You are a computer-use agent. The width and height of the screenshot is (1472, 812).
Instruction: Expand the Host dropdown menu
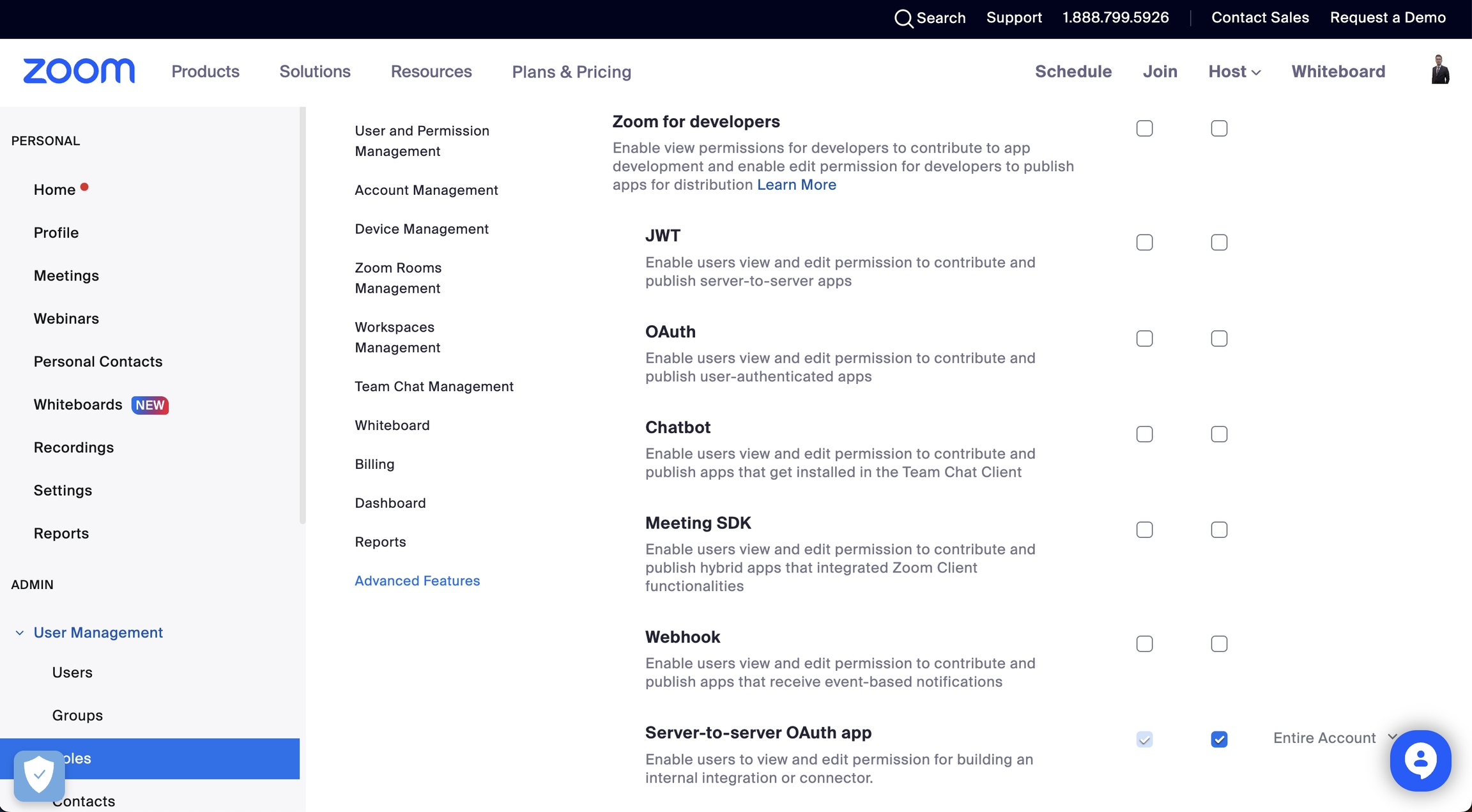(1234, 72)
